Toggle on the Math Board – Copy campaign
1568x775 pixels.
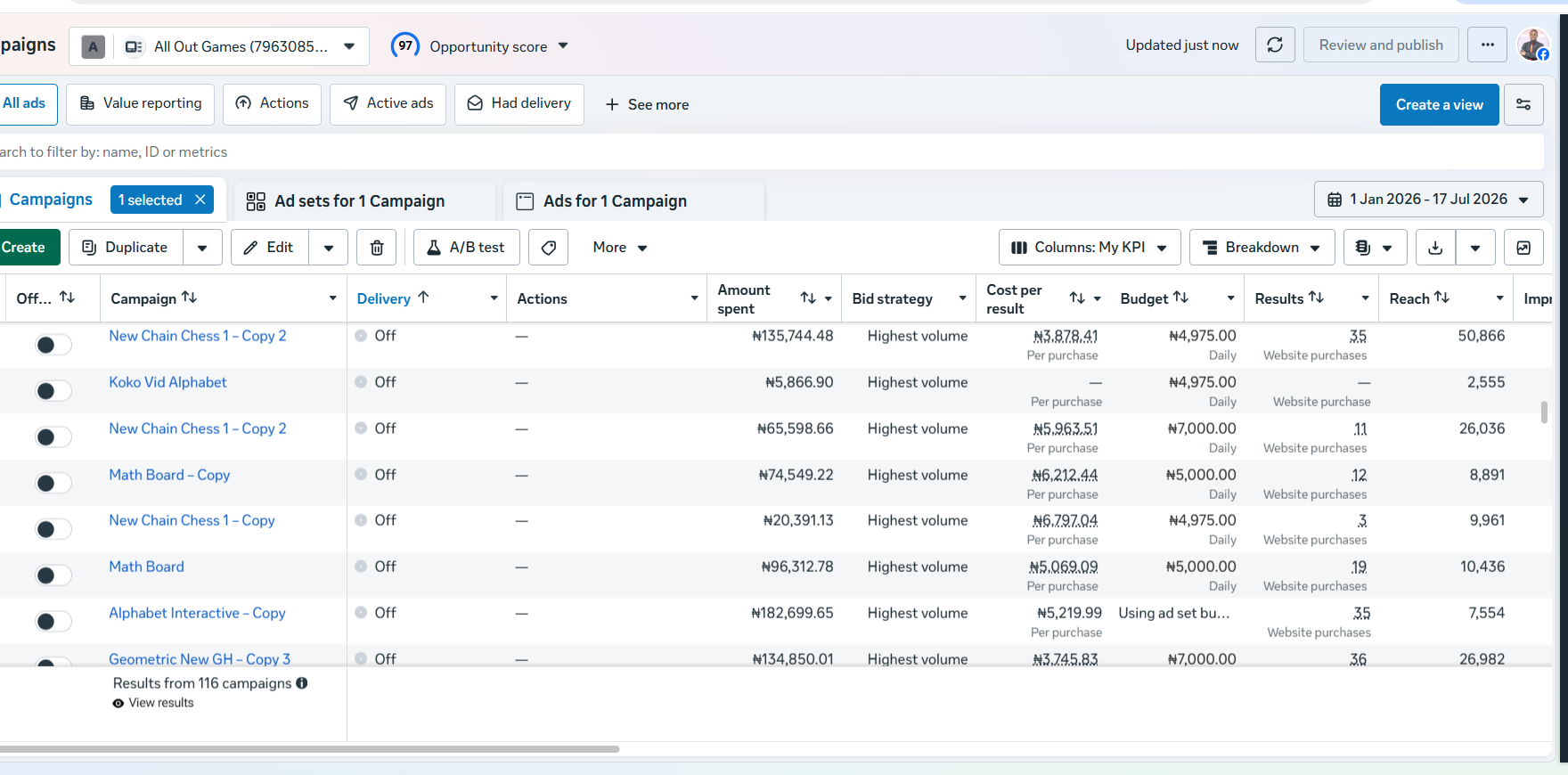[x=53, y=484]
